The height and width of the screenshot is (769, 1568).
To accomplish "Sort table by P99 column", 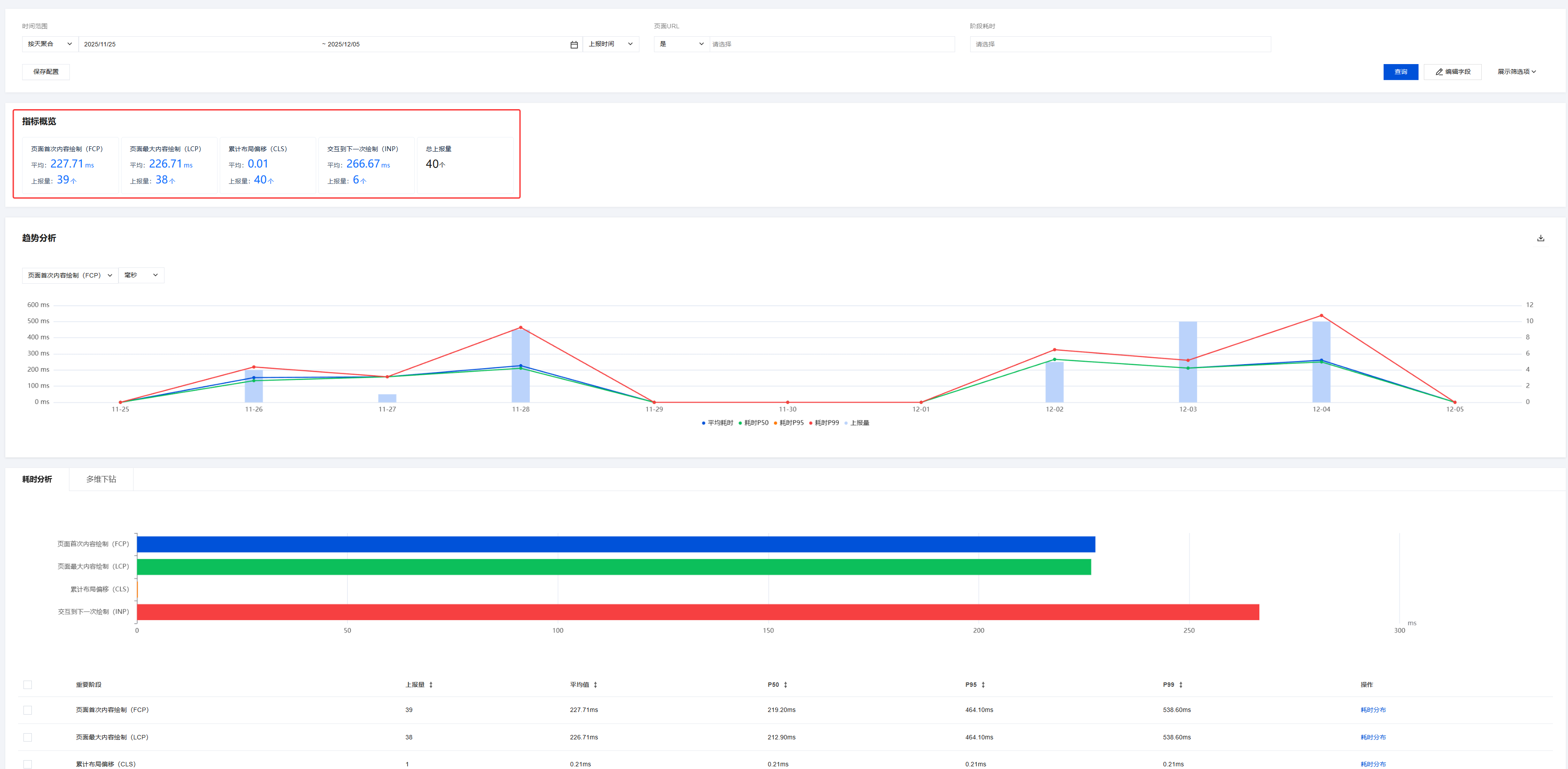I will 1181,685.
